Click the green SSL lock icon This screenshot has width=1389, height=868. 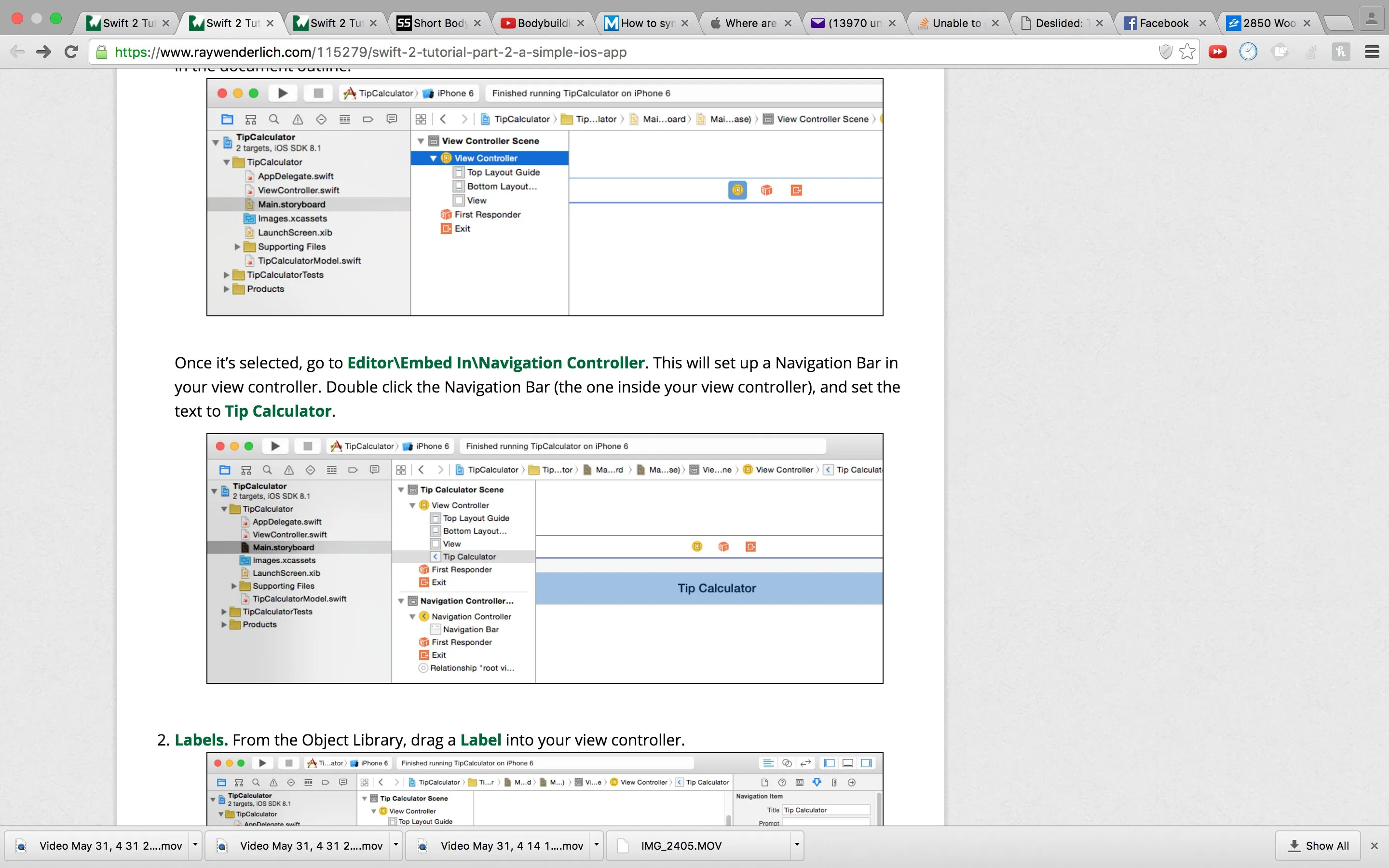pos(102,52)
